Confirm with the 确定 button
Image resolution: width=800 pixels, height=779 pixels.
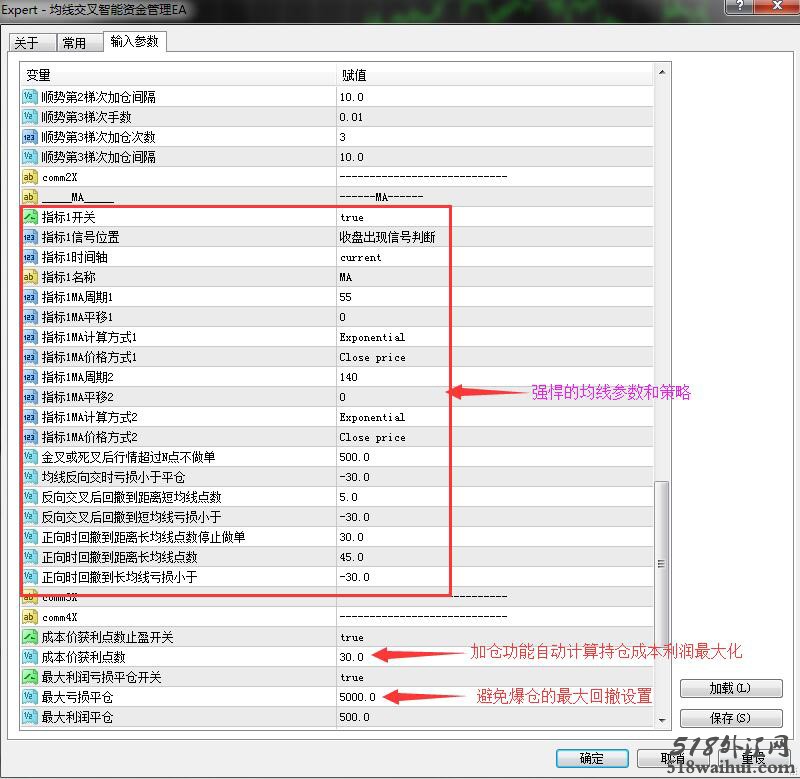pyautogui.click(x=592, y=758)
